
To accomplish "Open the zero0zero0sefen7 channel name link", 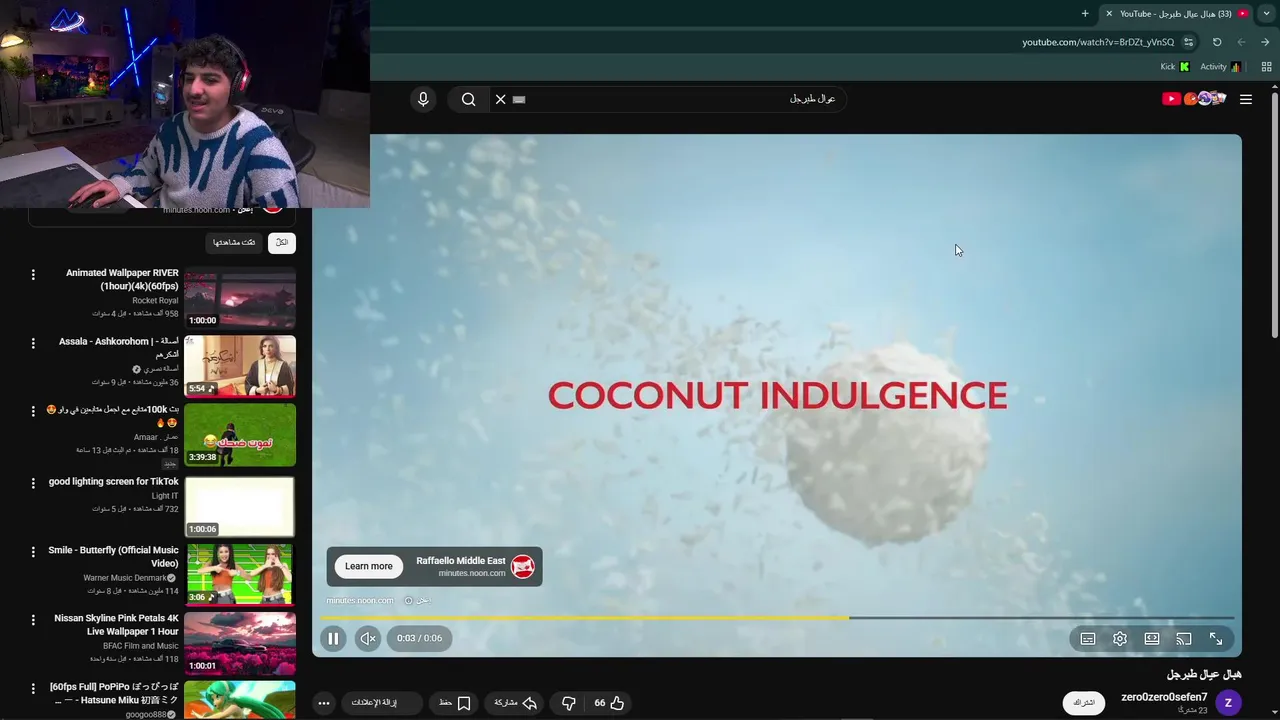I will pyautogui.click(x=1164, y=697).
